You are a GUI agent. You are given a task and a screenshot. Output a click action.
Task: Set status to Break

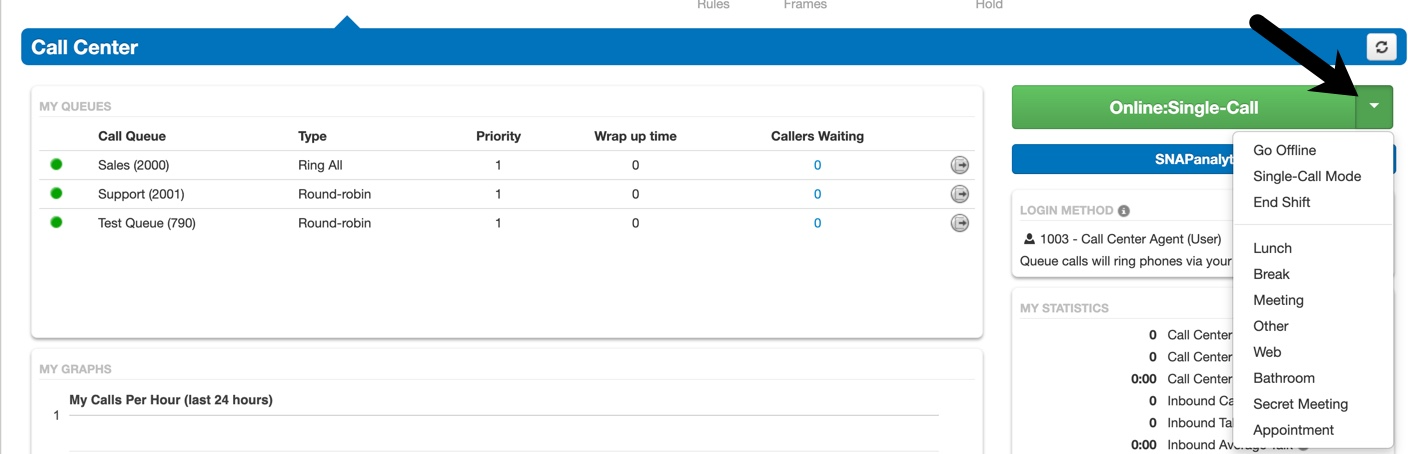point(1271,274)
